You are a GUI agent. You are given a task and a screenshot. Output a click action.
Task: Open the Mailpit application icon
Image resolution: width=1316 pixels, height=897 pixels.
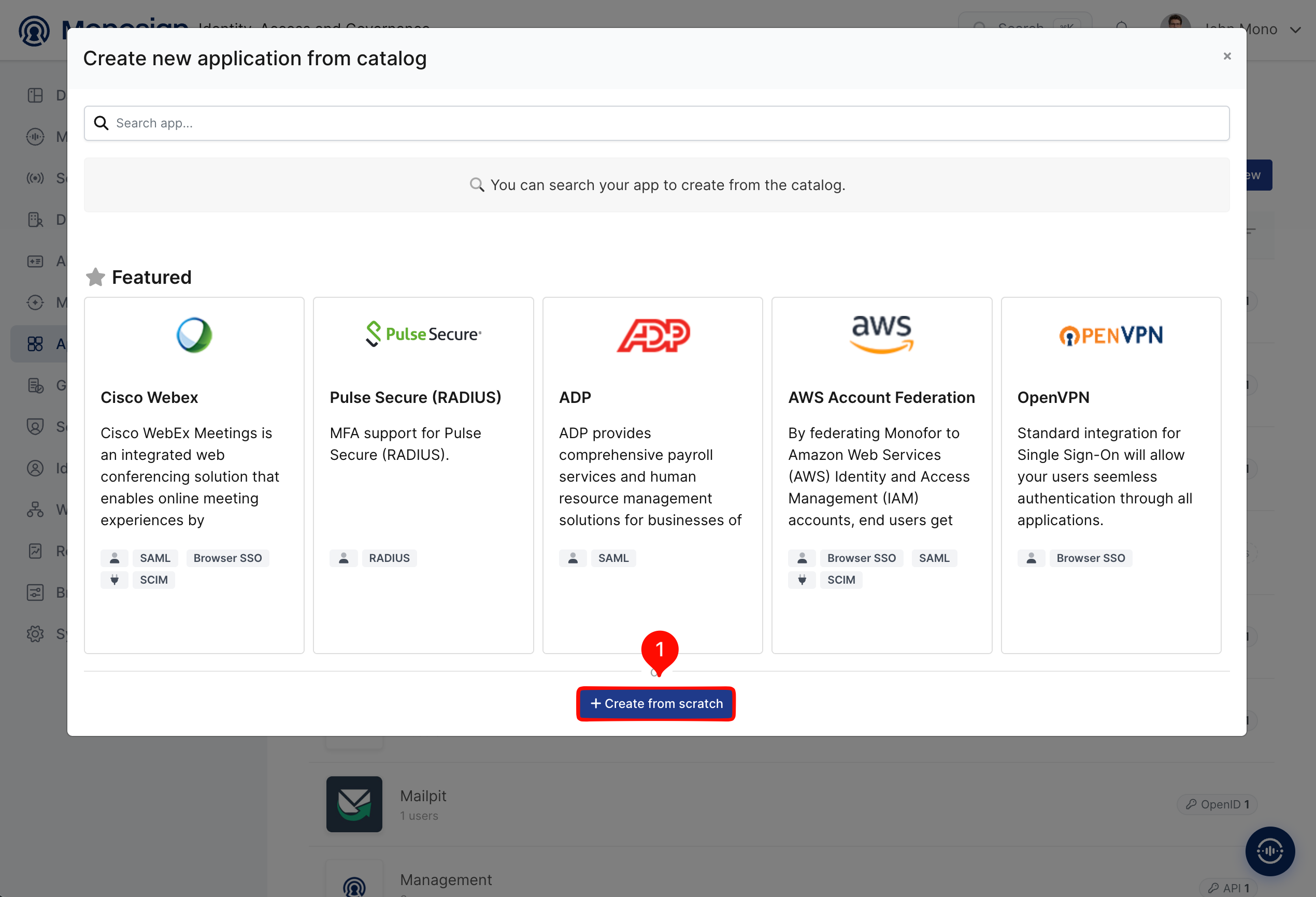[x=354, y=804]
